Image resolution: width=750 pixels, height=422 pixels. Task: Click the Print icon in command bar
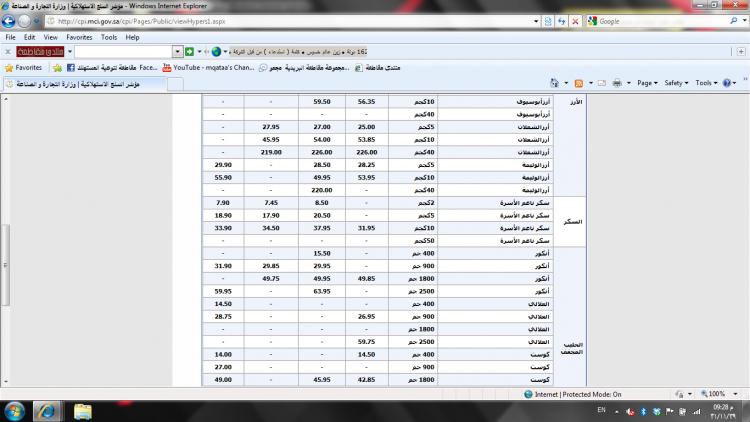pos(618,83)
